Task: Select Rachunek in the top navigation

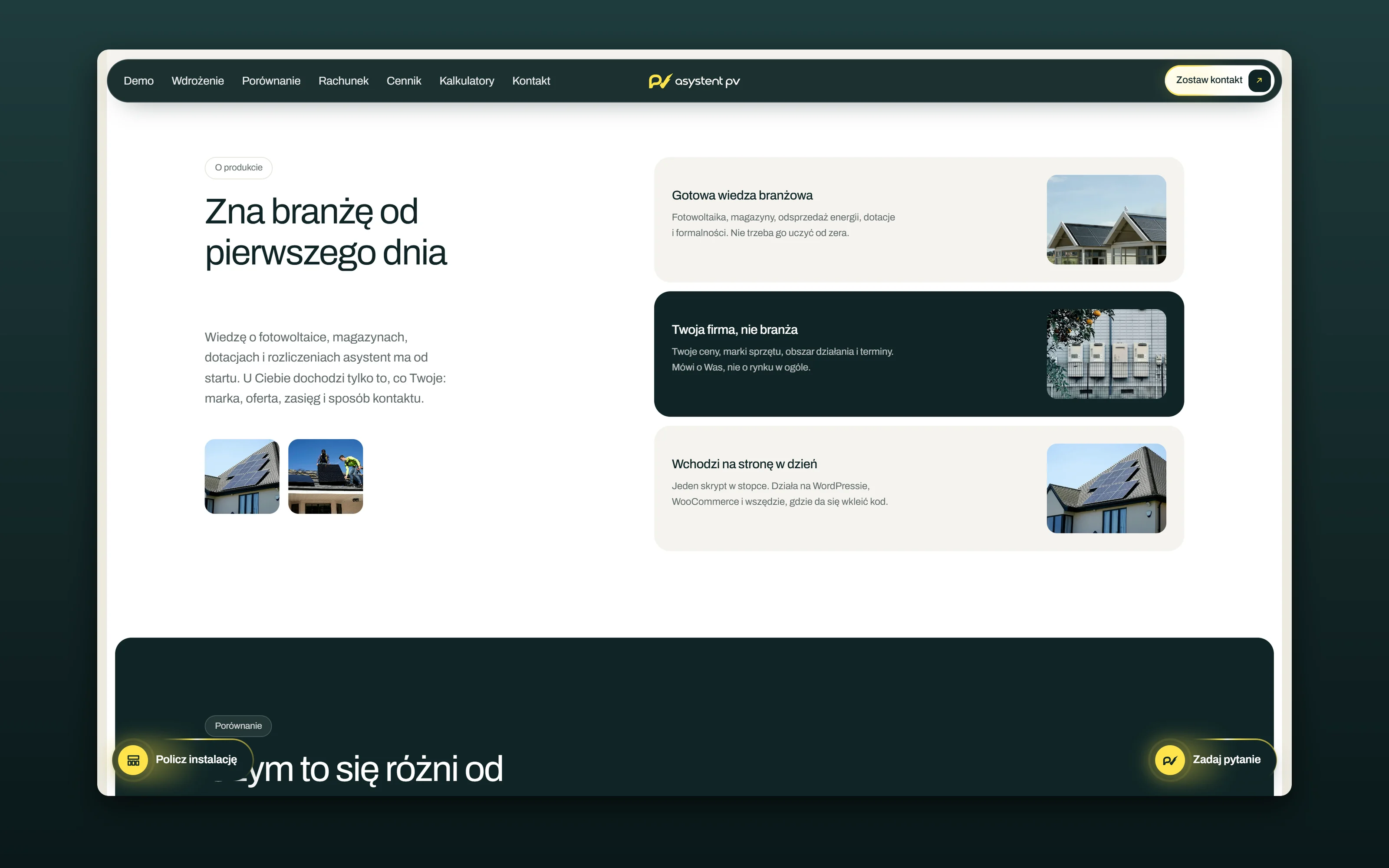Action: (343, 81)
